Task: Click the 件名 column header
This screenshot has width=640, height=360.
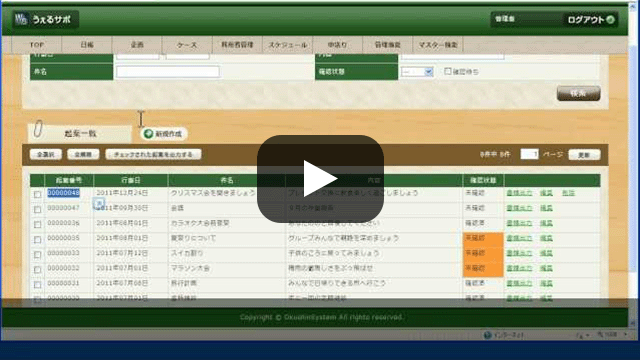Action: click(227, 180)
